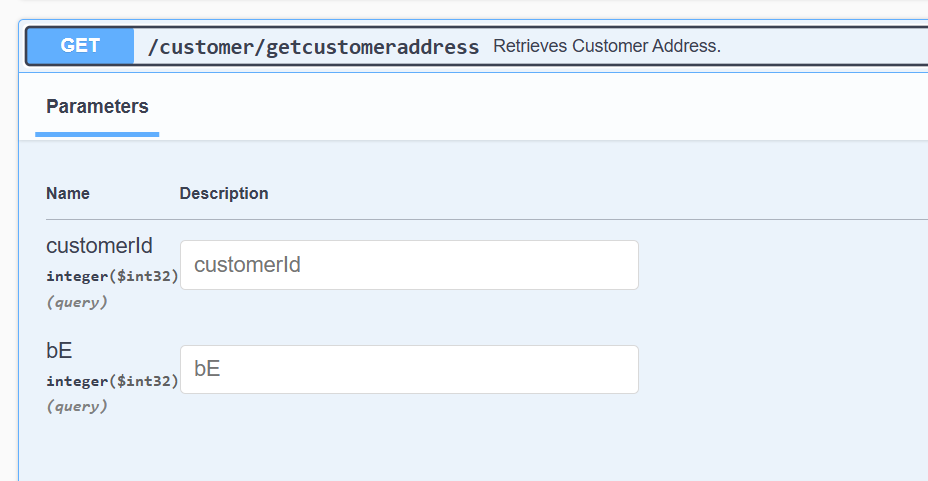Click the blue underline beneath Parameters tab
Viewport: 928px width, 481px height.
(x=97, y=134)
